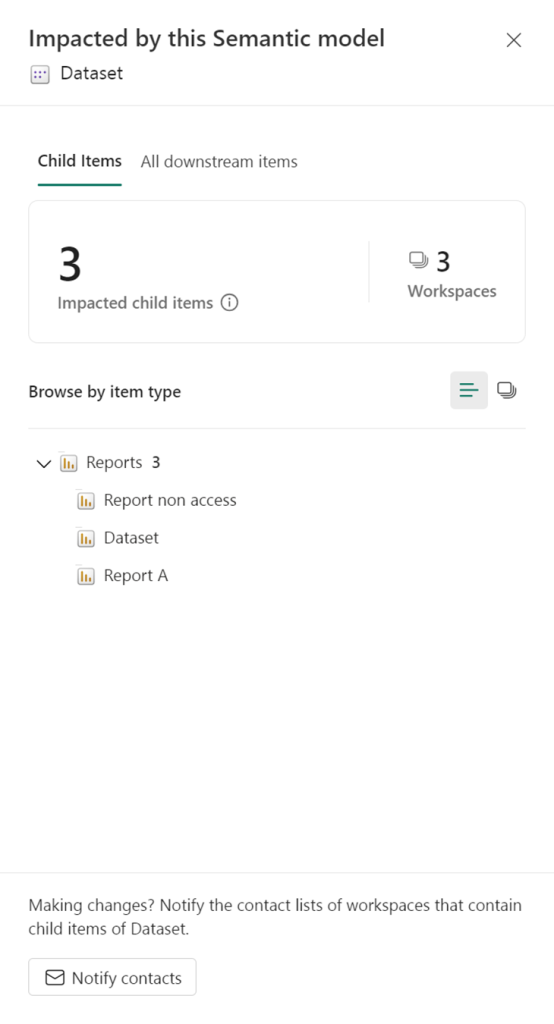Click the Reports group label
Image resolution: width=554 pixels, height=1024 pixels.
[x=114, y=463]
